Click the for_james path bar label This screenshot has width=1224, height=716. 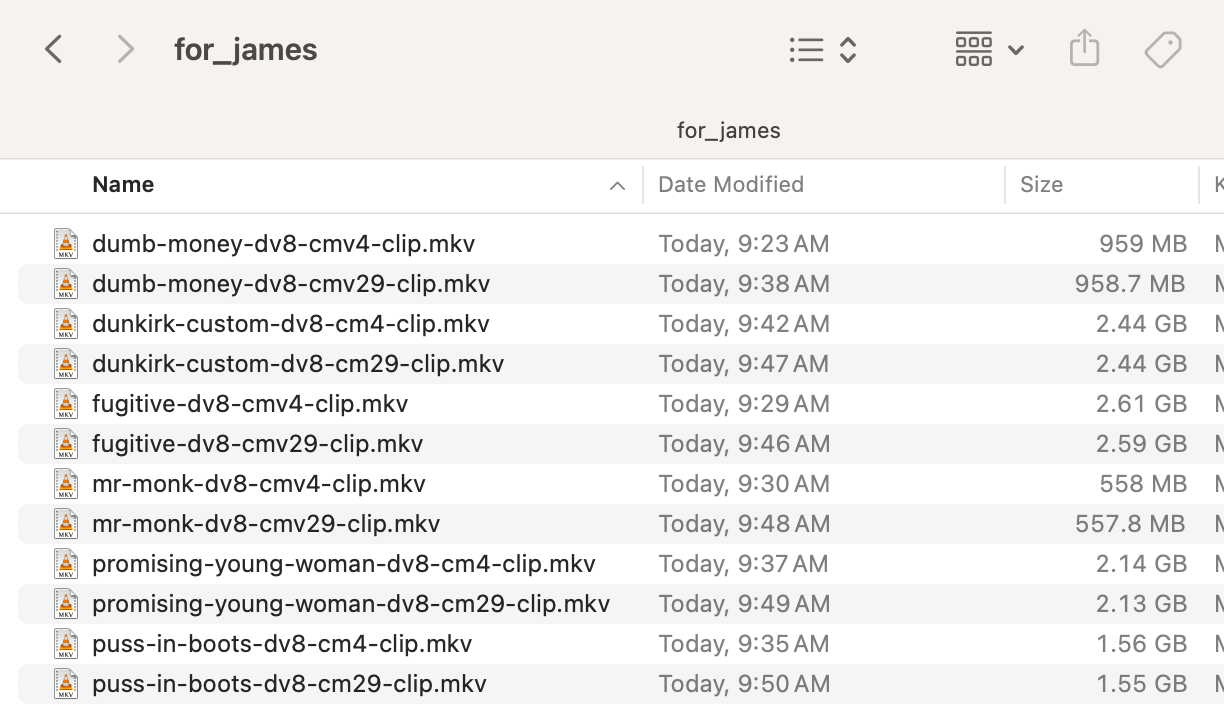(728, 130)
